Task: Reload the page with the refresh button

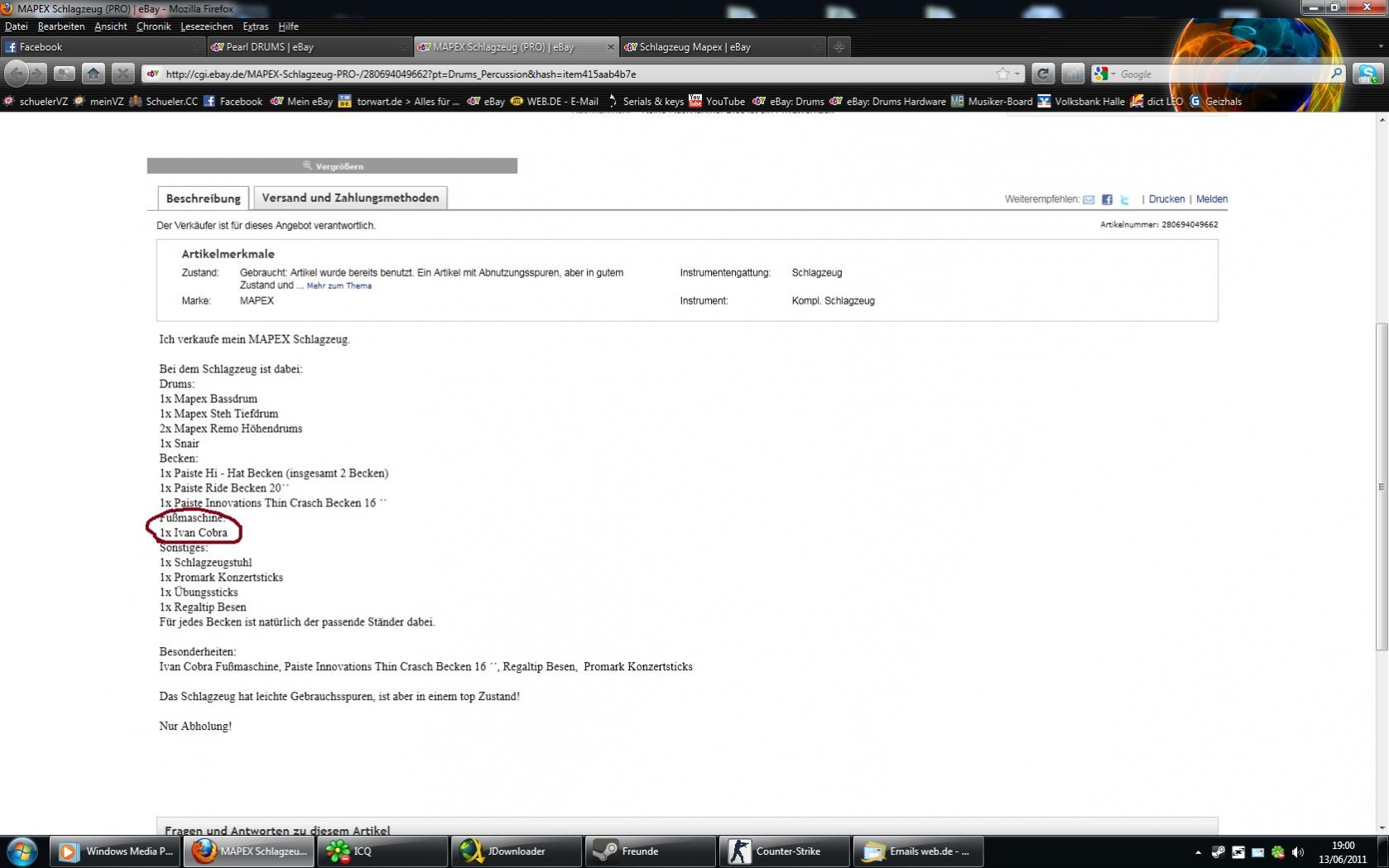Action: (x=1043, y=74)
